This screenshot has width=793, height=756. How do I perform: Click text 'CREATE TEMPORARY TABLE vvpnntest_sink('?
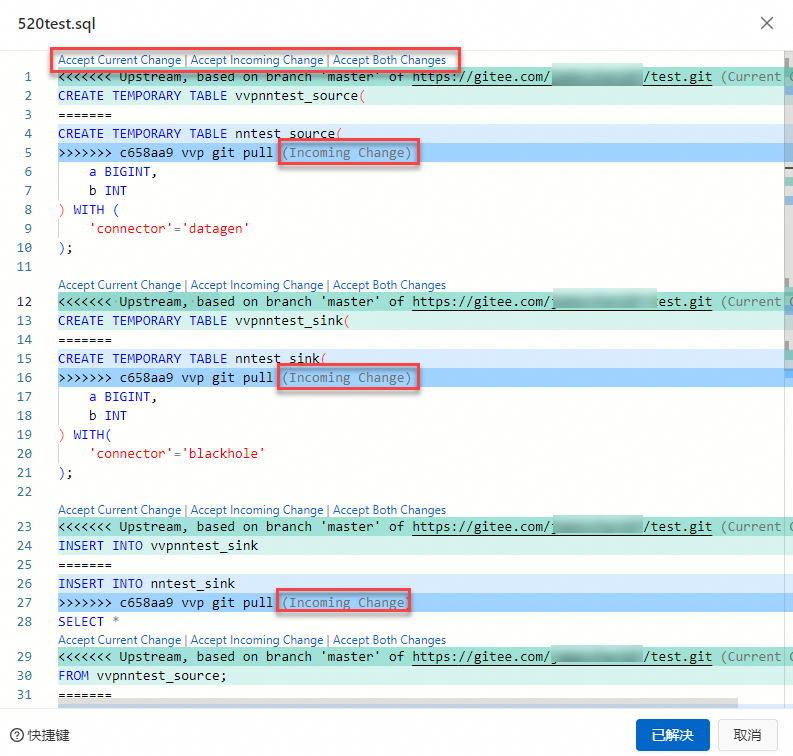tap(204, 321)
